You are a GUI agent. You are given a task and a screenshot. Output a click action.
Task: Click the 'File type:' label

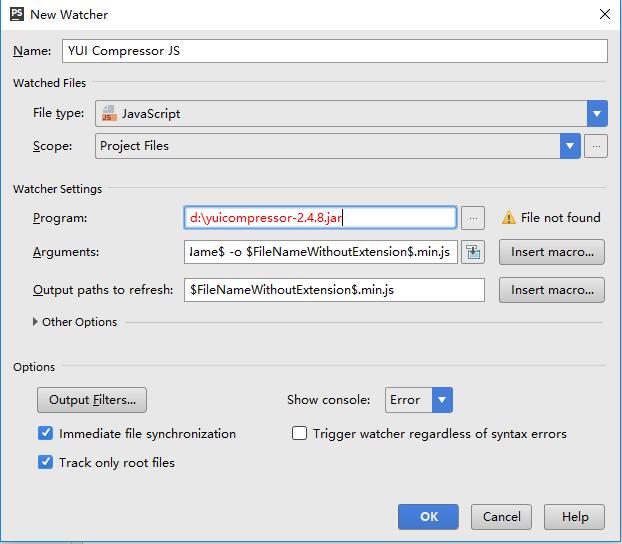coord(59,113)
